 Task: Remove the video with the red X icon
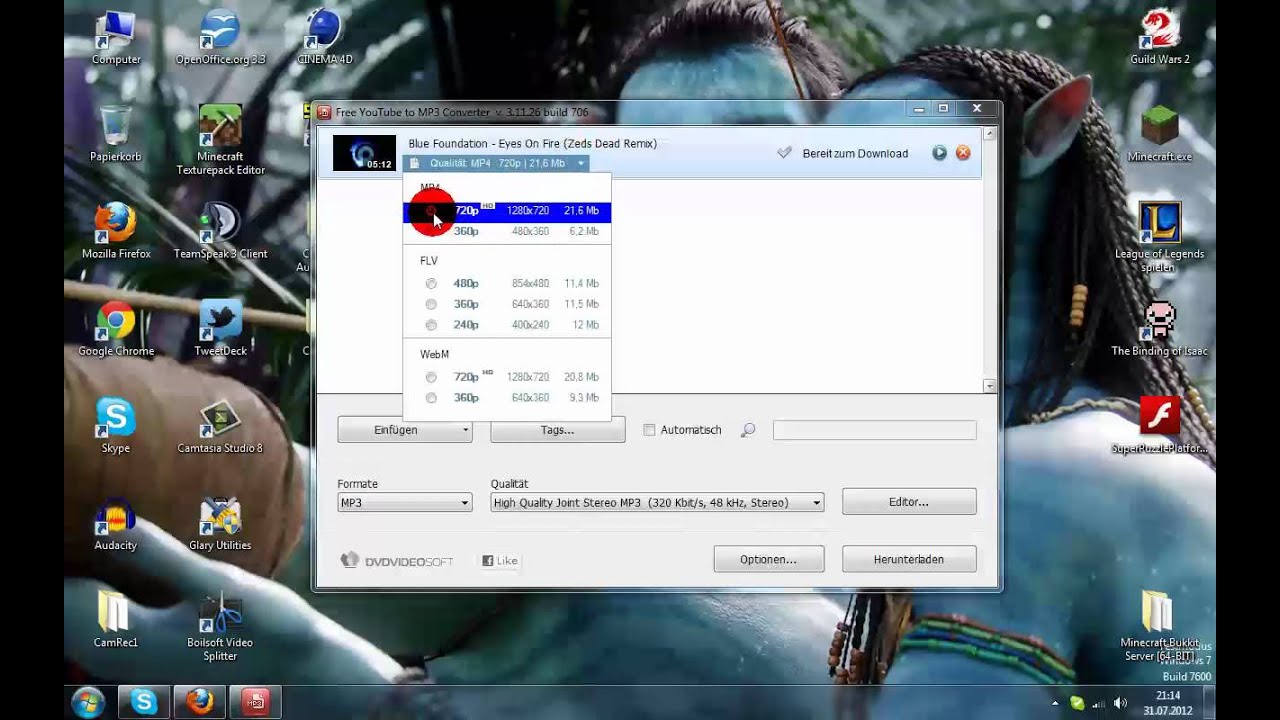coord(963,153)
